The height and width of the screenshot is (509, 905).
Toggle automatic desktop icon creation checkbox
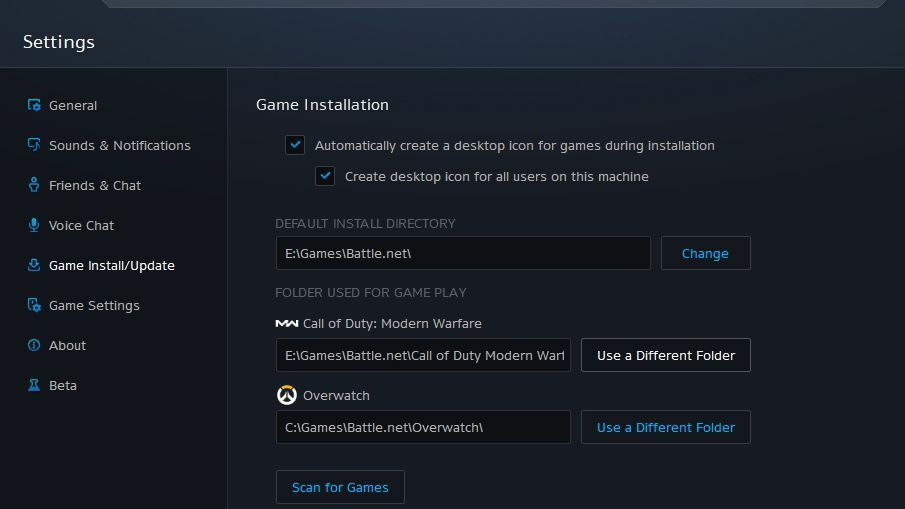295,145
